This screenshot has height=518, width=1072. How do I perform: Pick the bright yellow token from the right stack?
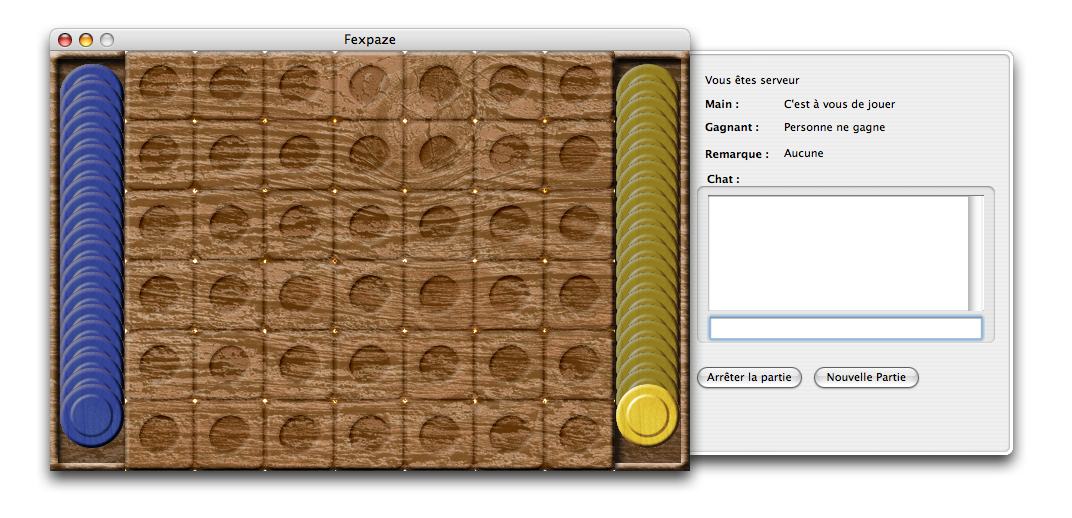tap(647, 414)
